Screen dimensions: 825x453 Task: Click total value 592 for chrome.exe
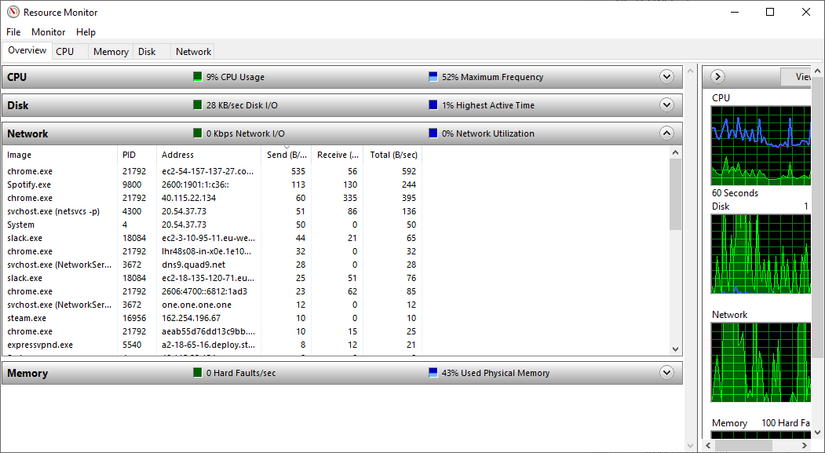click(408, 171)
